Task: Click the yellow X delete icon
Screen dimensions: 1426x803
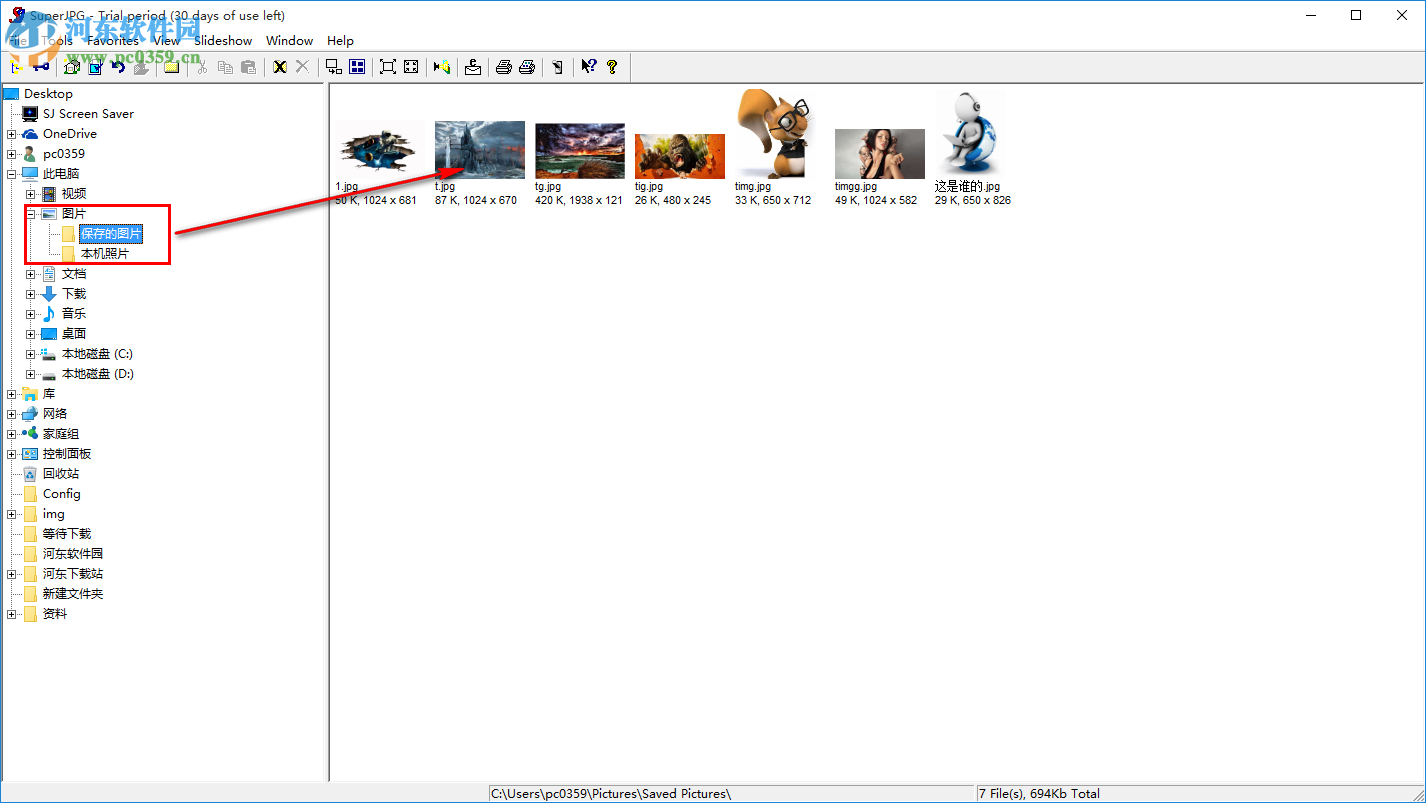Action: point(280,67)
